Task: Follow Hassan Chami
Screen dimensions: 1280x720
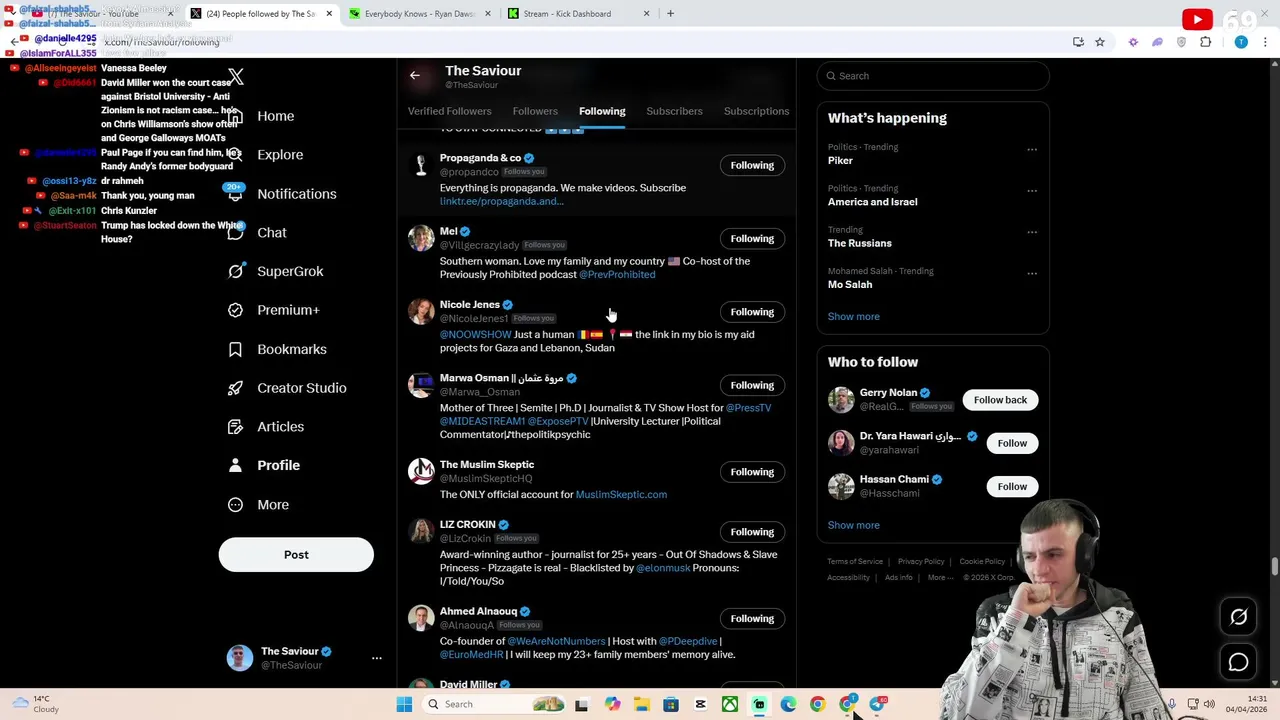Action: coord(1012,487)
